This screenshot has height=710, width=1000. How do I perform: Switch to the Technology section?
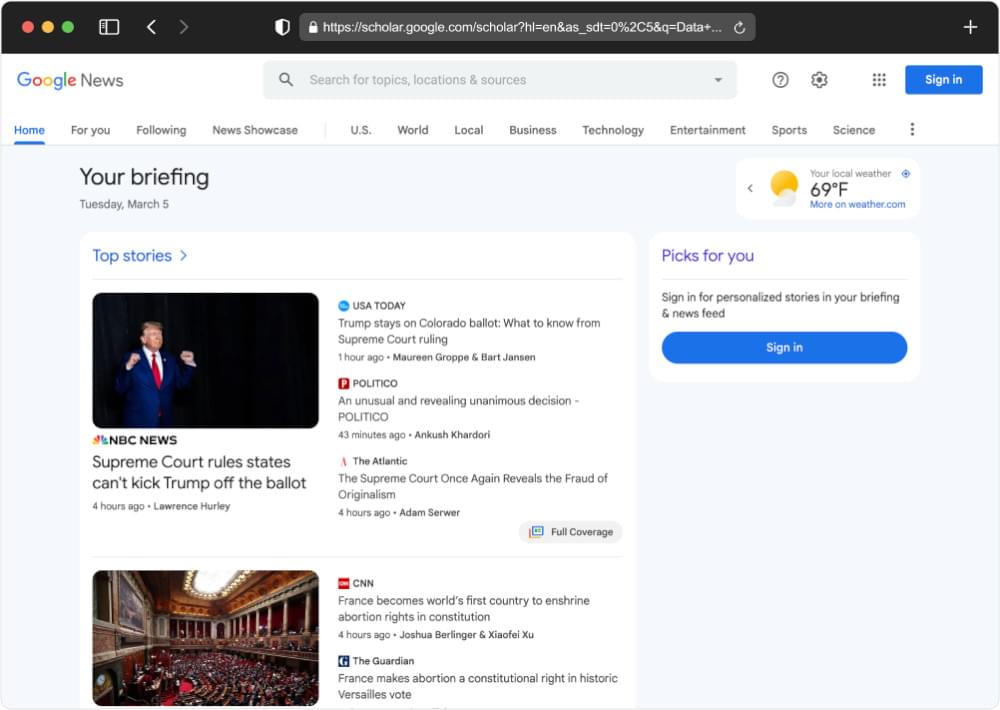[x=612, y=130]
